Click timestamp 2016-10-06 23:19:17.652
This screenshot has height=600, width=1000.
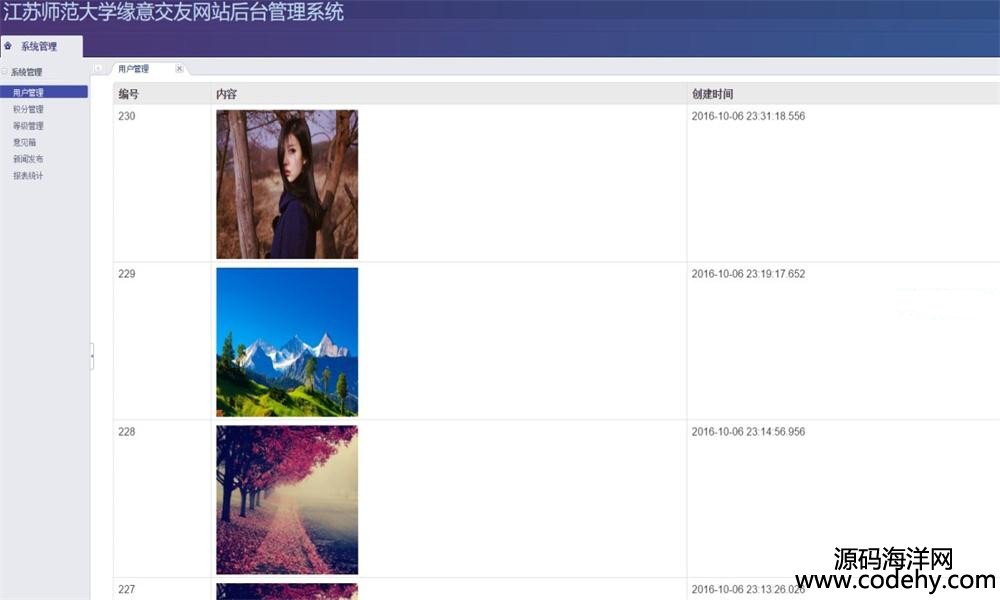click(x=748, y=274)
